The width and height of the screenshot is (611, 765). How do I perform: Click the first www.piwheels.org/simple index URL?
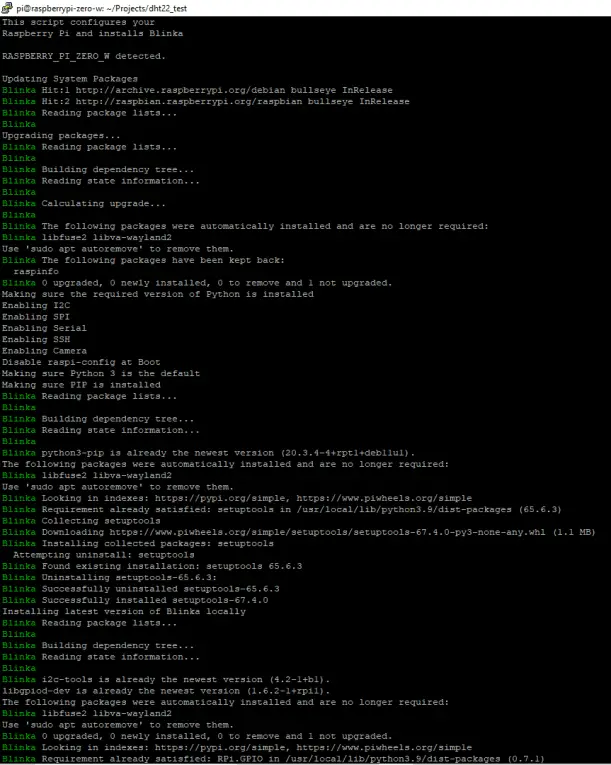pos(384,498)
